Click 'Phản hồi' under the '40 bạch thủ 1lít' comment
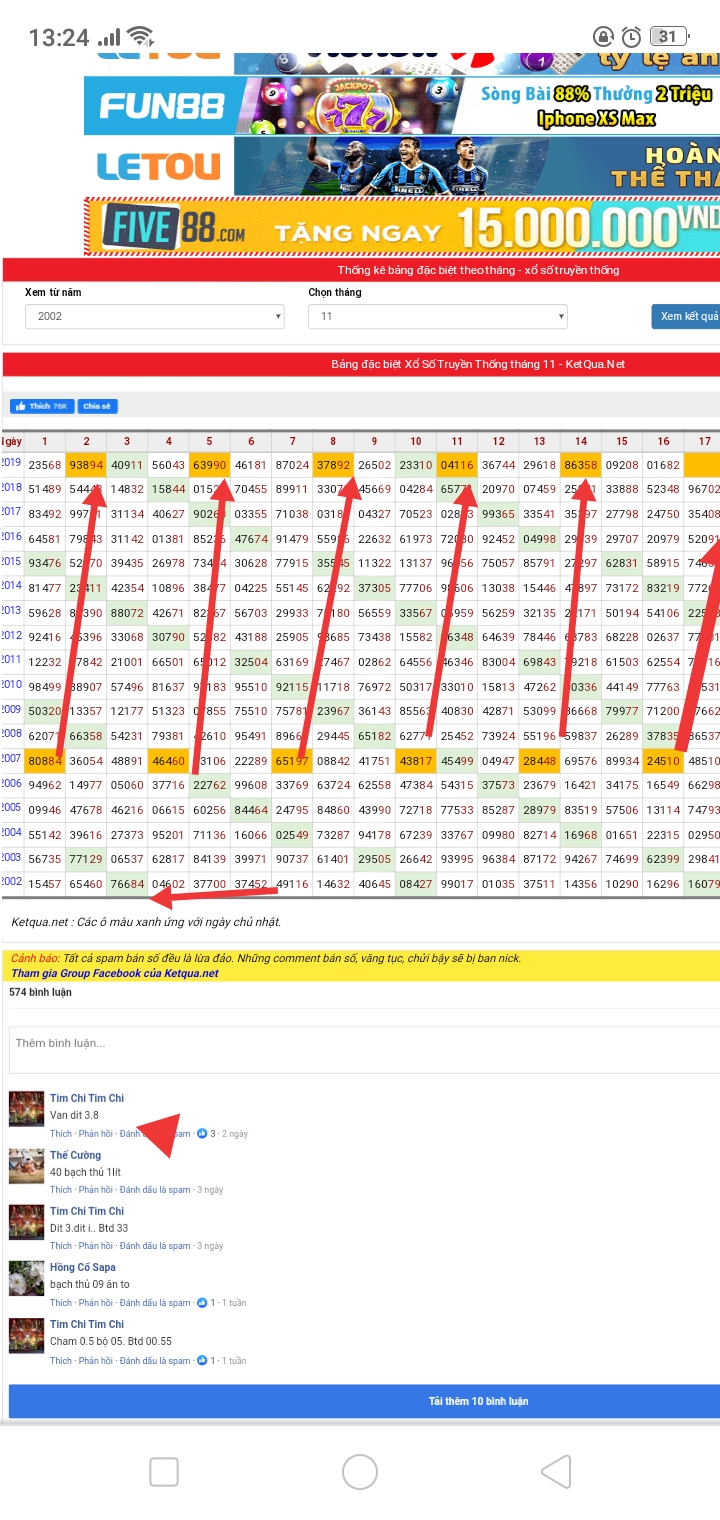Viewport: 720px width, 1520px height. (96, 1190)
